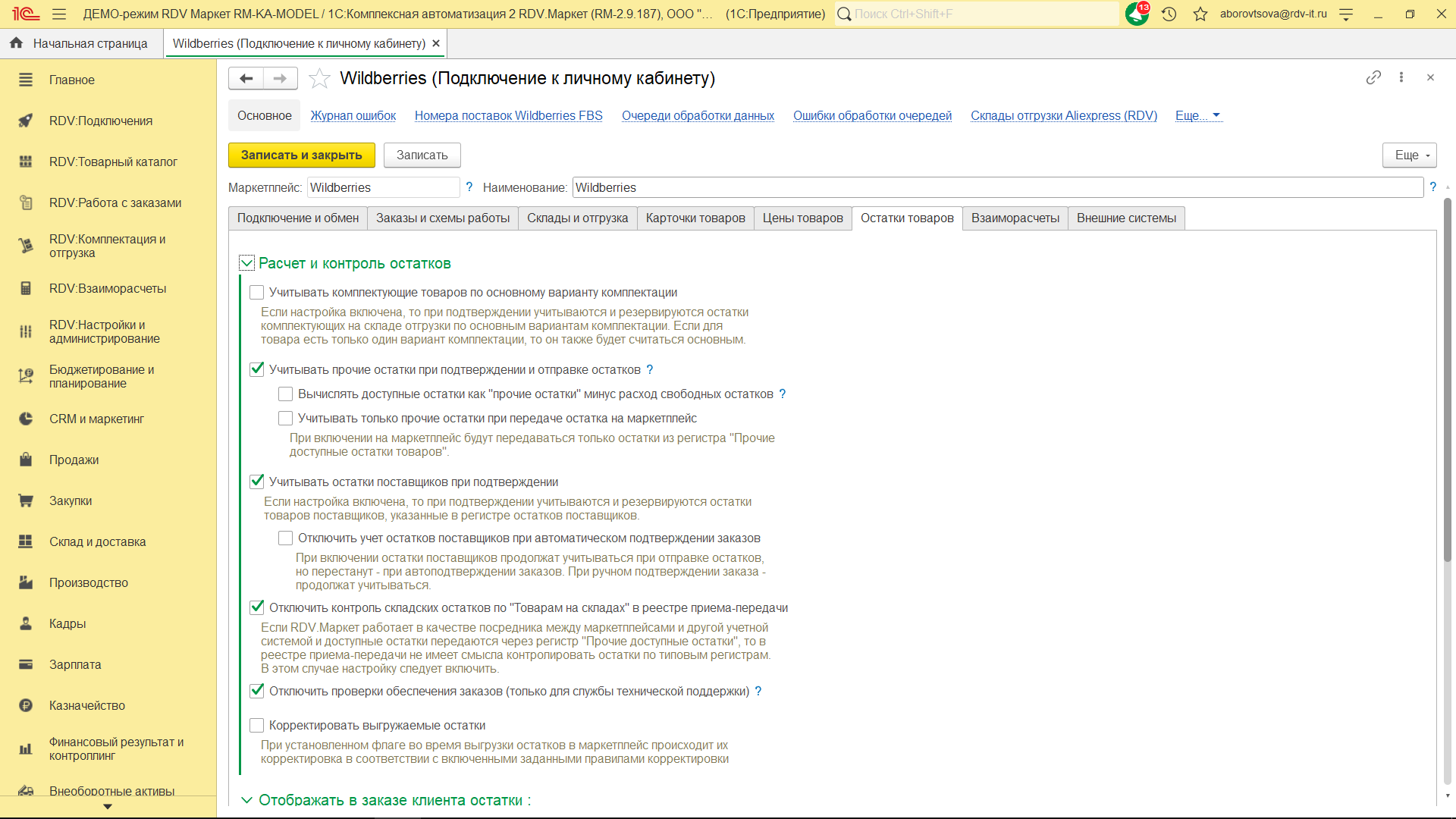Open Журнал ошибок link
This screenshot has width=1456, height=819.
tap(353, 115)
